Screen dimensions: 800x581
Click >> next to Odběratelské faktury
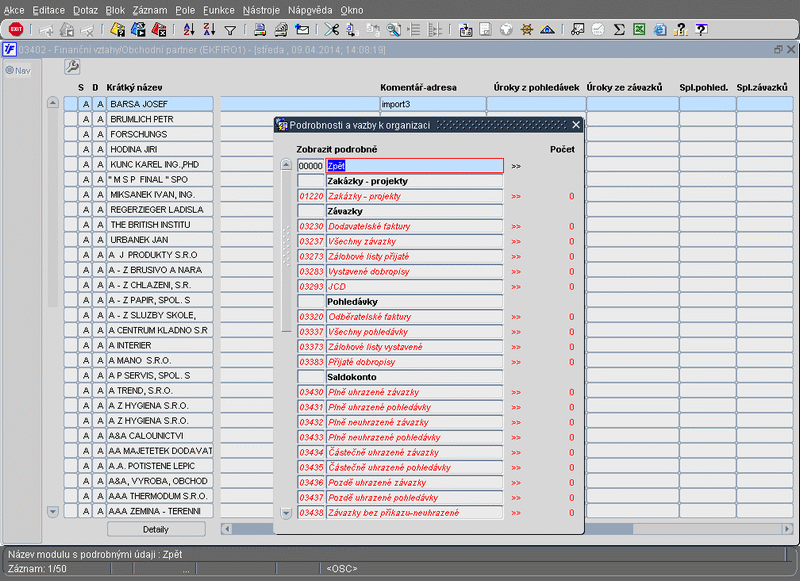click(516, 317)
